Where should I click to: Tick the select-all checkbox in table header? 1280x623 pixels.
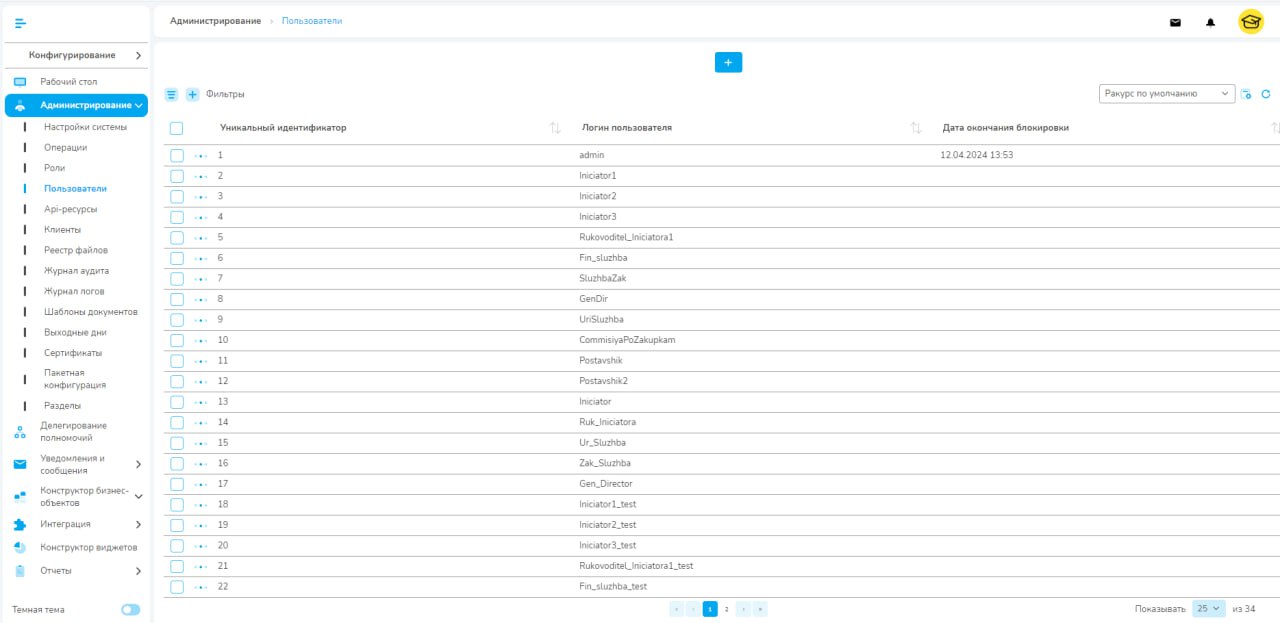click(176, 128)
